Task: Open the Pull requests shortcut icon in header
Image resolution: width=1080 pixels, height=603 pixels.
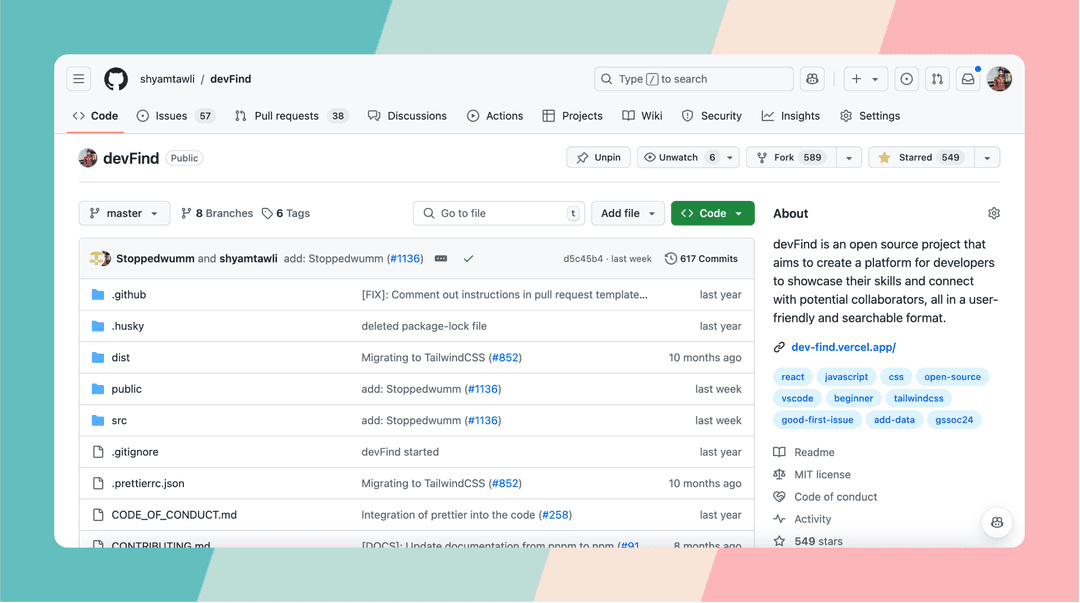Action: coord(937,79)
